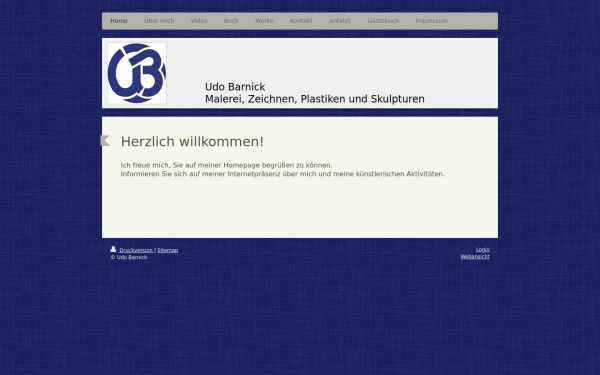
Task: Open the Home navigation tab
Action: (x=119, y=21)
